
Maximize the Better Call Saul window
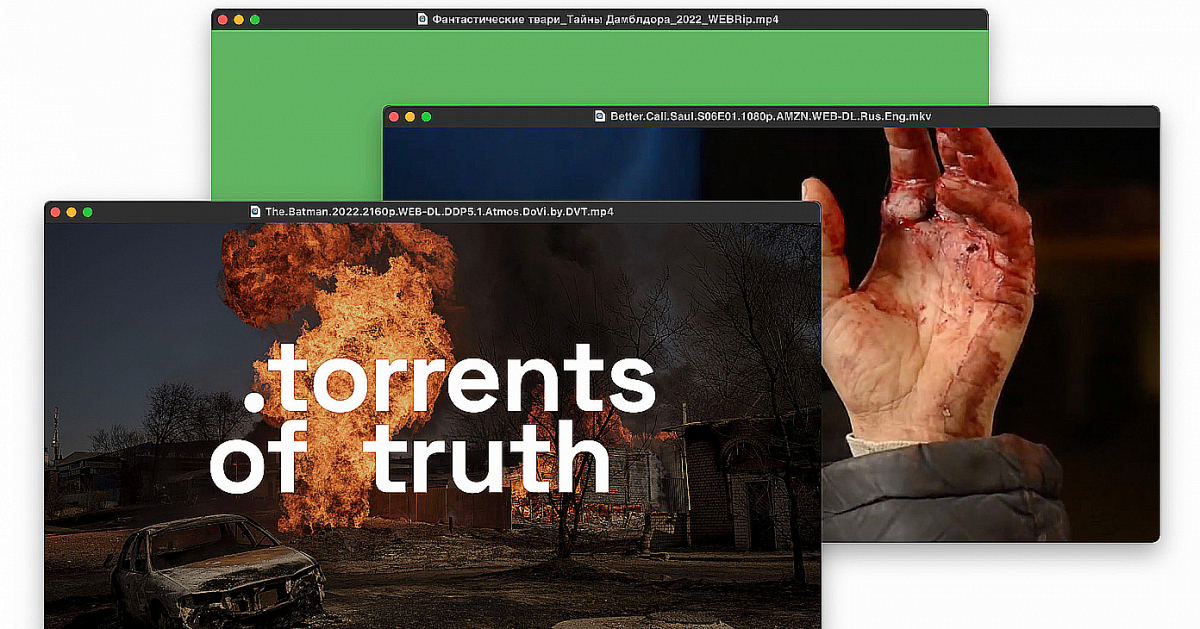[x=426, y=117]
